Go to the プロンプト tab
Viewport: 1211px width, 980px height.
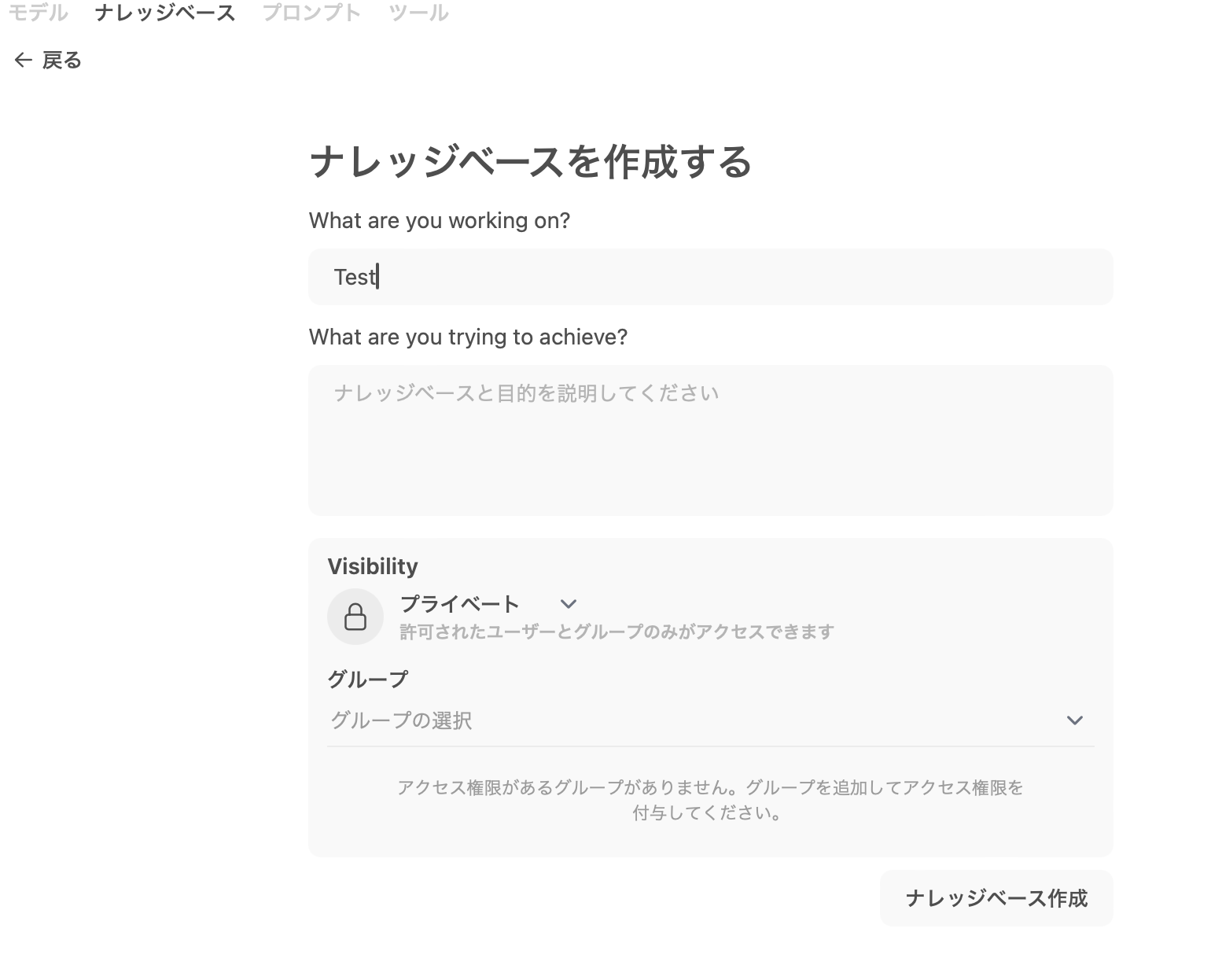(311, 13)
